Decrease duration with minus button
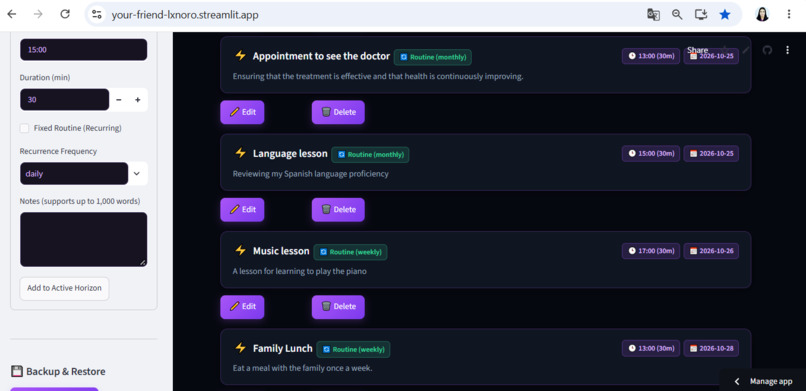Image resolution: width=806 pixels, height=391 pixels. [119, 100]
